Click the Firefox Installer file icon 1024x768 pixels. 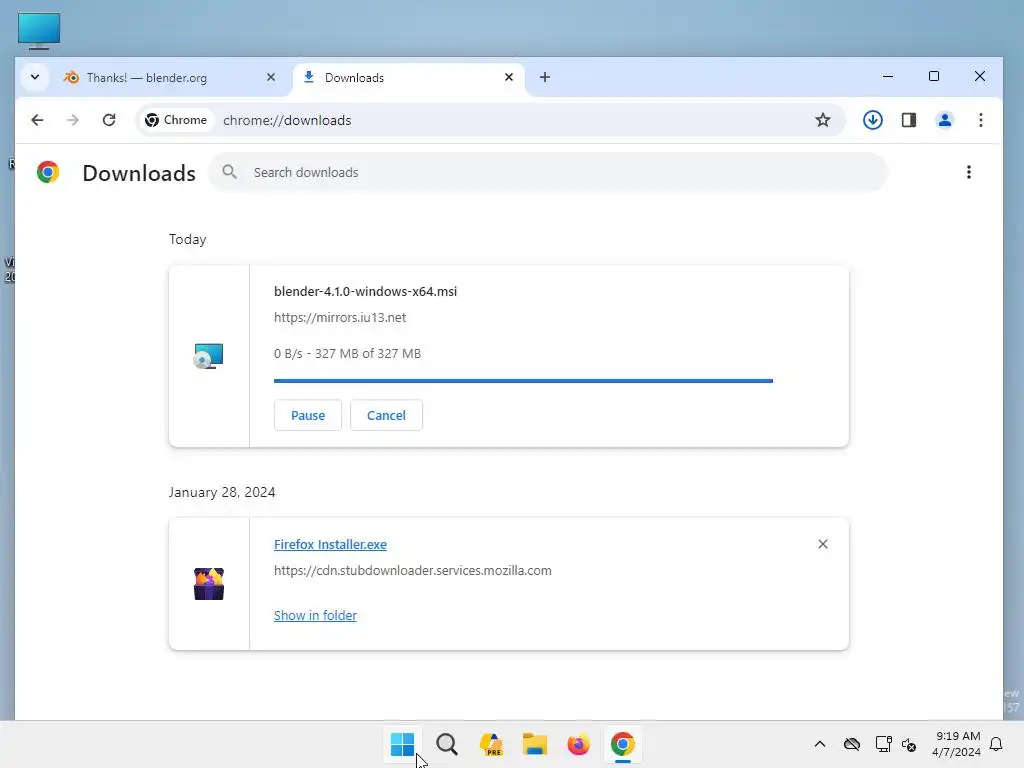point(209,584)
